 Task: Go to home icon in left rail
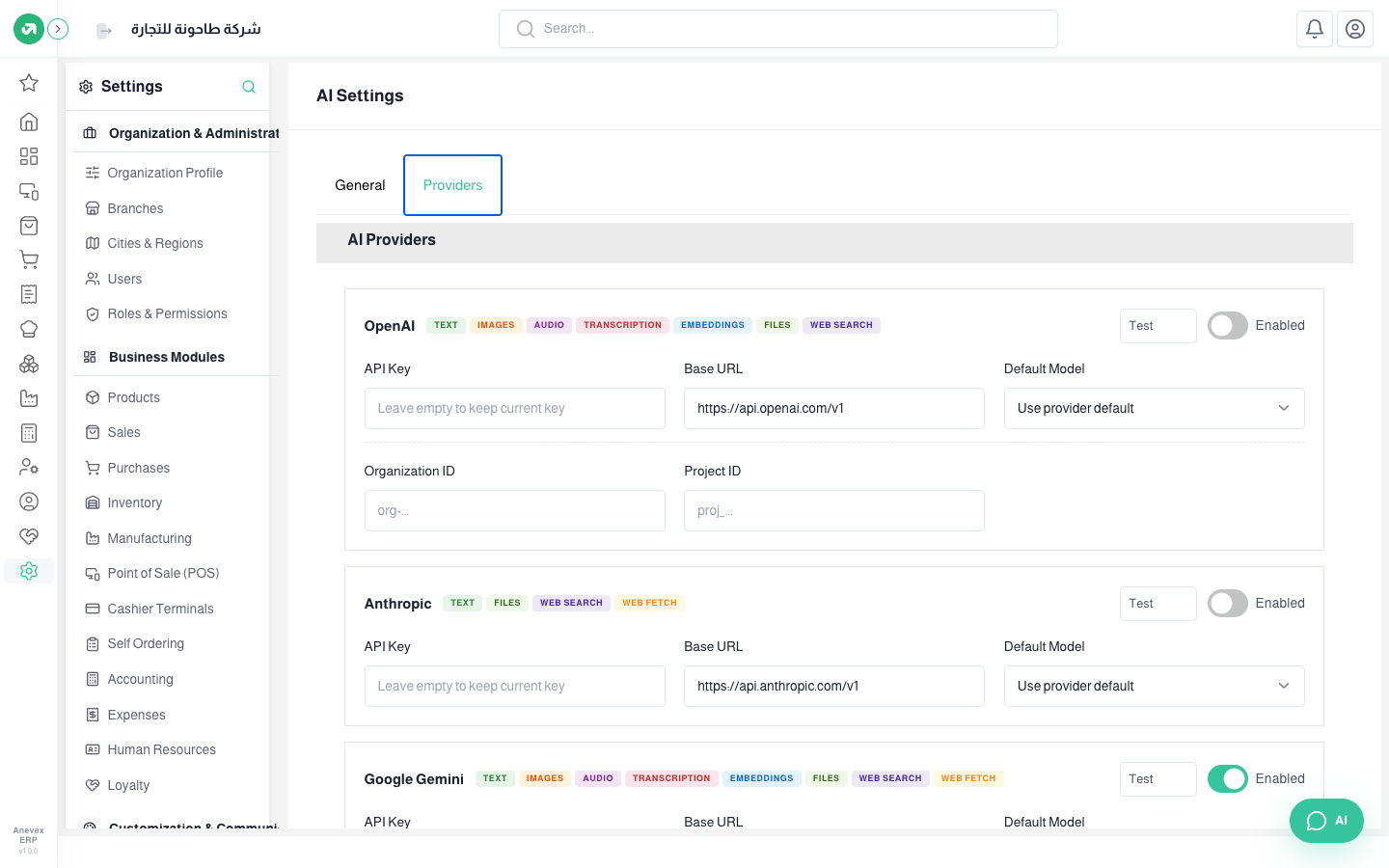click(29, 122)
